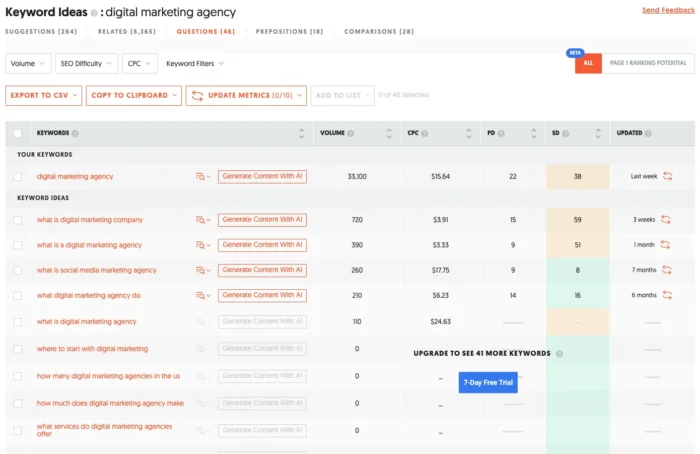Image resolution: width=700 pixels, height=454 pixels.
Task: Generate Content With AI for what is digital marketing company
Action: (262, 220)
